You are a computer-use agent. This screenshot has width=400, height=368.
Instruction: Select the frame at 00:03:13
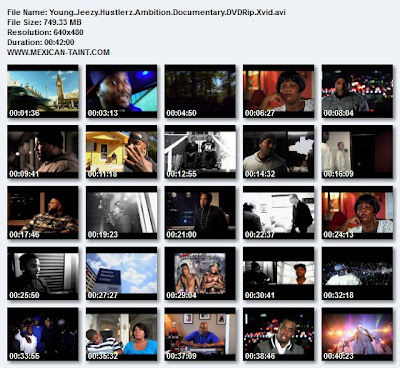pyautogui.click(x=121, y=91)
